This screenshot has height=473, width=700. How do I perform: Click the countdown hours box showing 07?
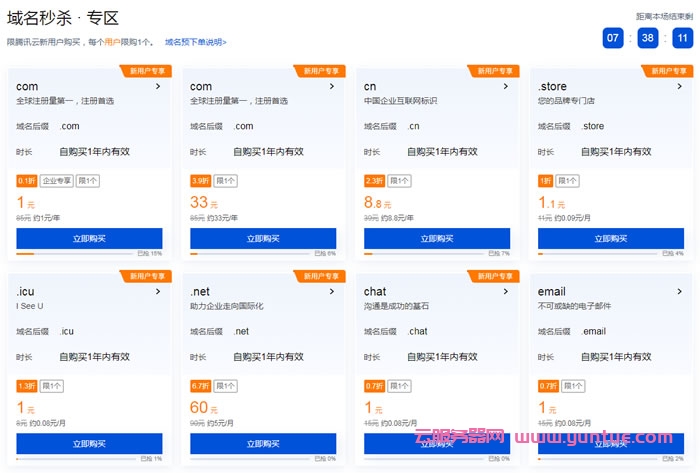tap(613, 38)
